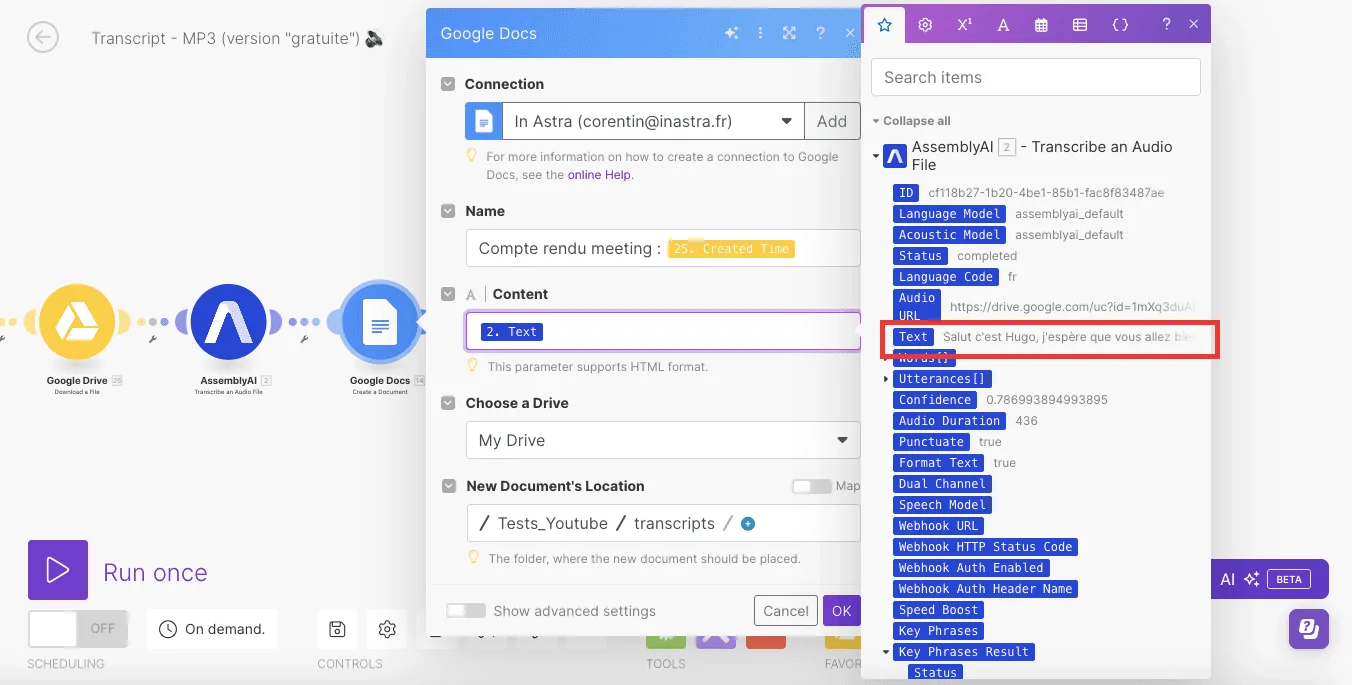
Task: Click the Cancel button
Action: 786,611
